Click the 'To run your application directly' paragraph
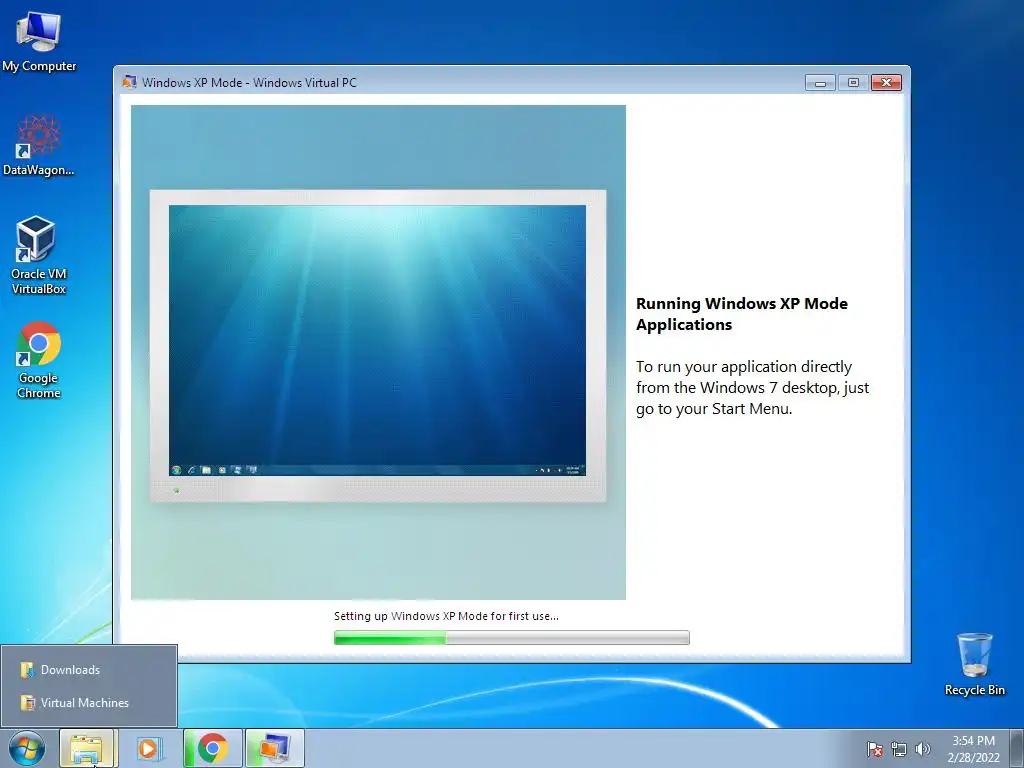 click(x=752, y=387)
